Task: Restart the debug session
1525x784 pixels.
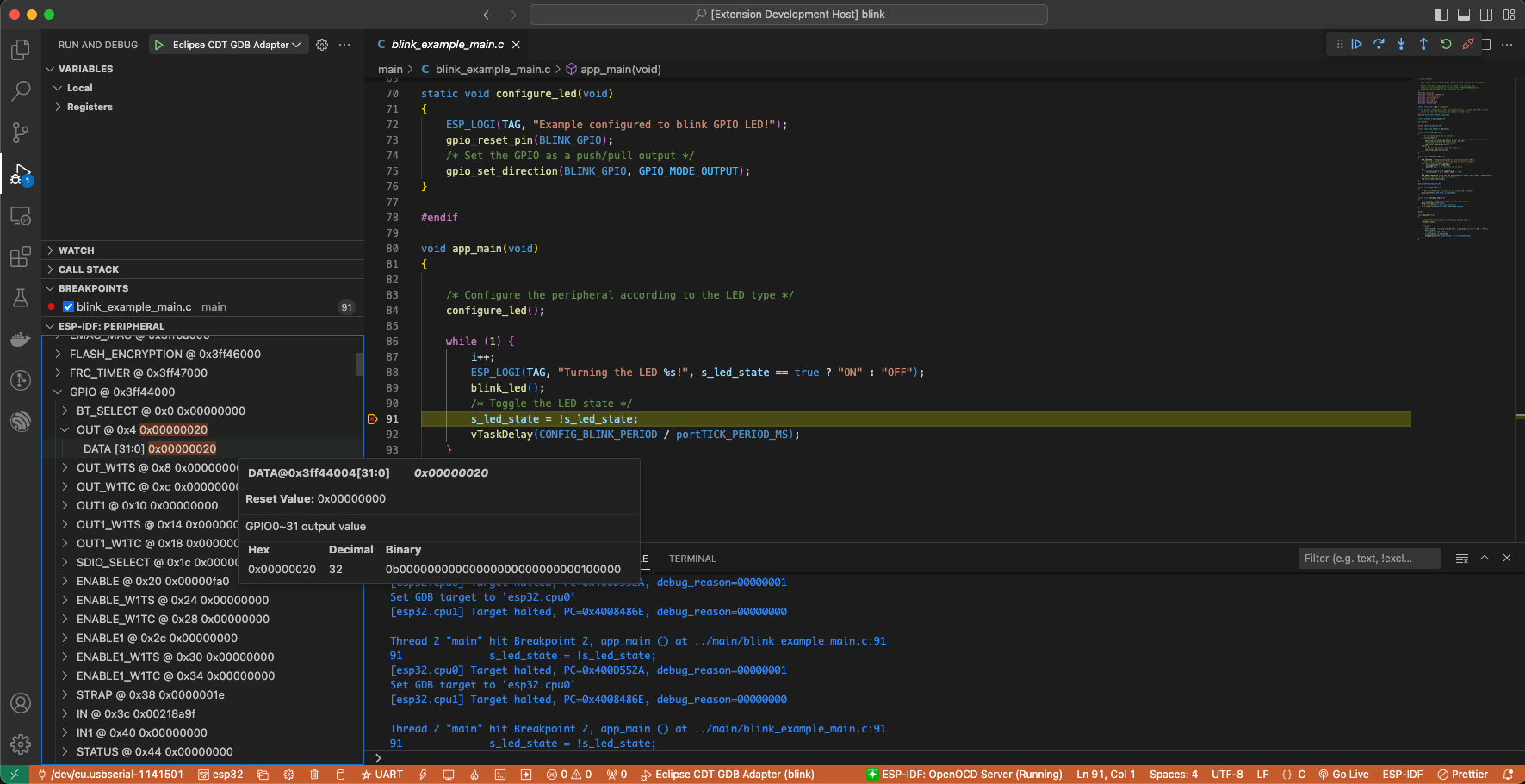Action: click(1446, 44)
